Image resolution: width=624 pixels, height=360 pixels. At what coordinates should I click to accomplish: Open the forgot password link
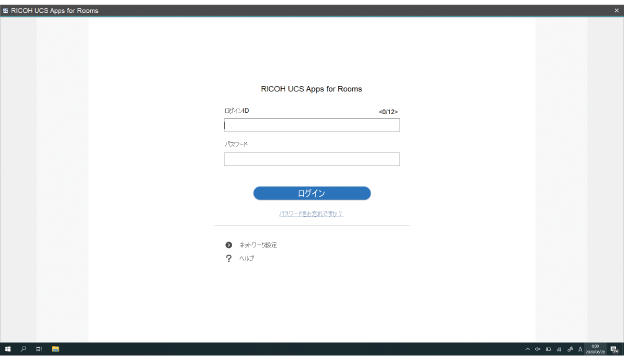(311, 214)
